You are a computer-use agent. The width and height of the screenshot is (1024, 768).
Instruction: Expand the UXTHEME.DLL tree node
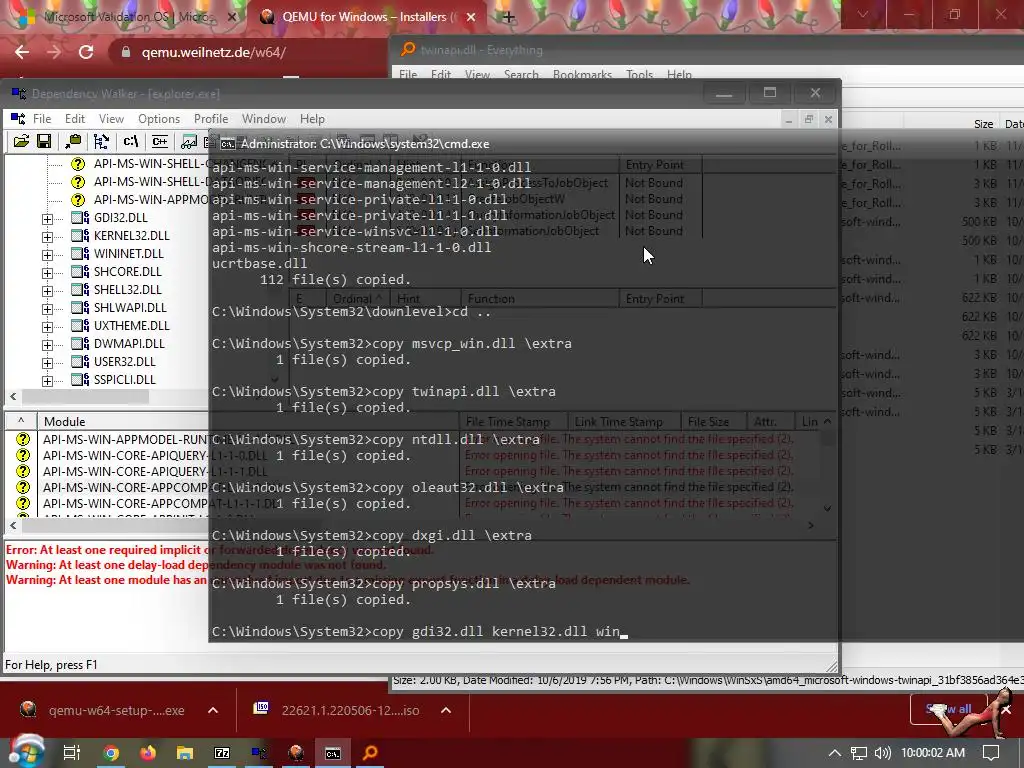pos(47,327)
